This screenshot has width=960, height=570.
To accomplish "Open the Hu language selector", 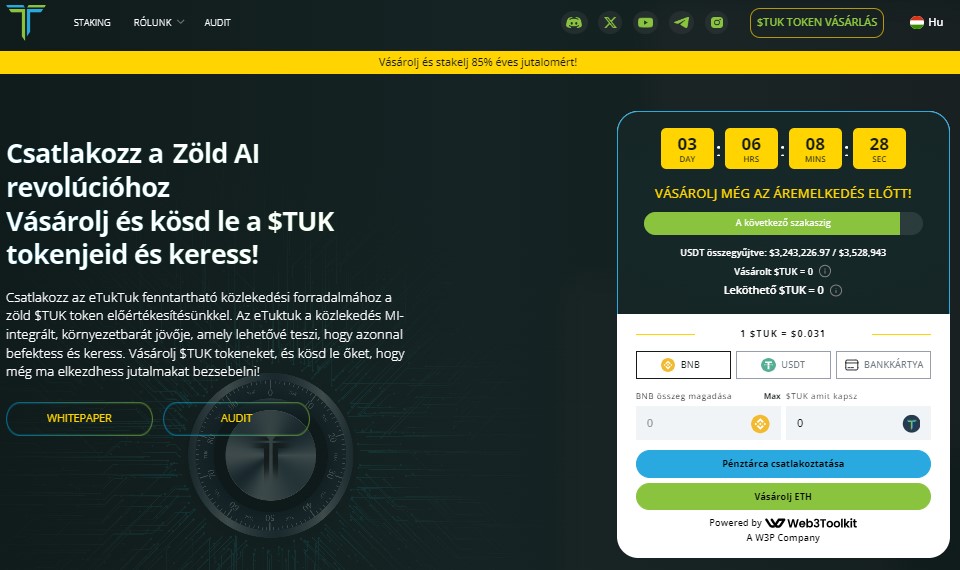I will coord(926,22).
